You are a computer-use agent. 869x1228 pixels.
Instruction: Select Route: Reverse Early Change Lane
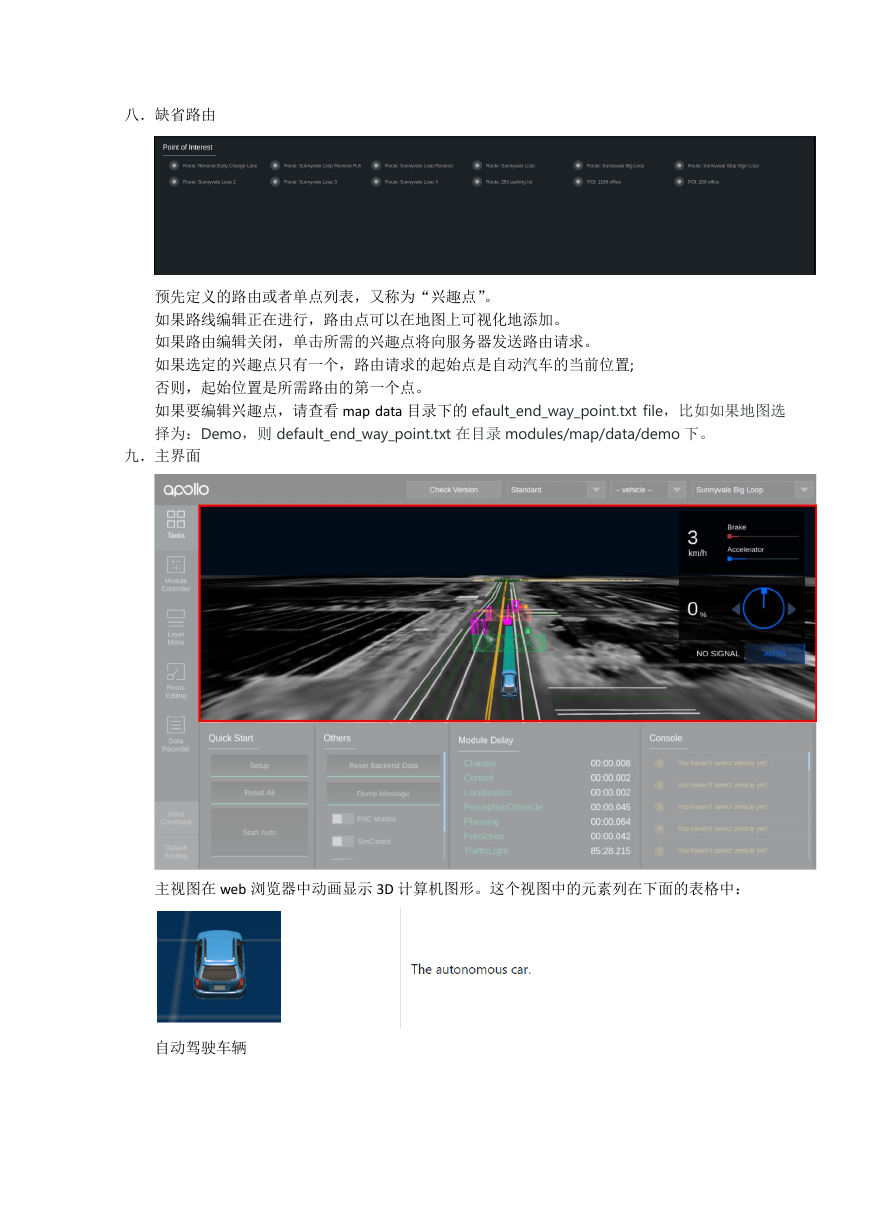tap(214, 165)
